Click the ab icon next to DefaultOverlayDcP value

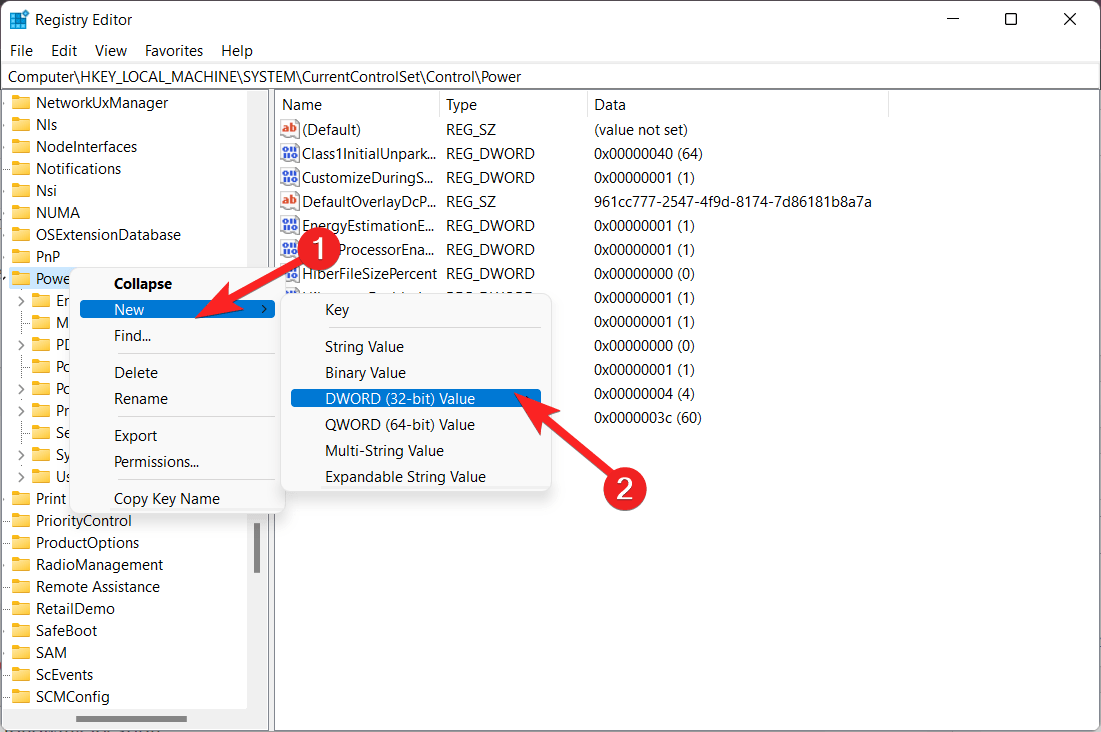pos(290,201)
